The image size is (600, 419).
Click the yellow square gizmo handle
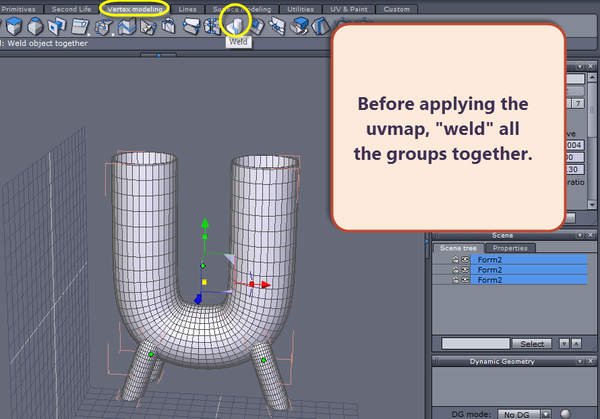[x=204, y=282]
